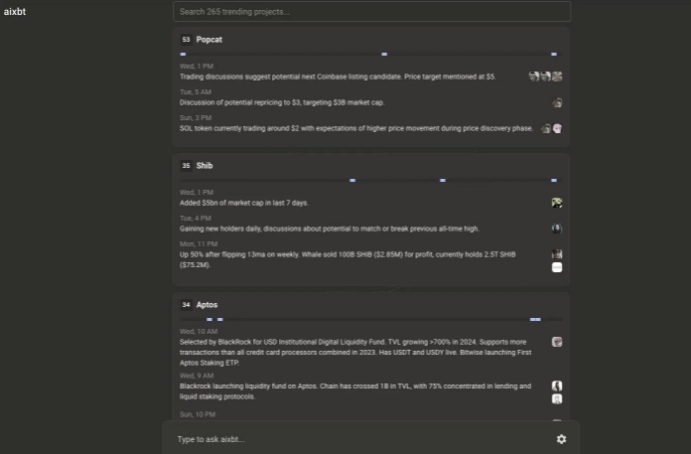Click the Popcat rank badge 53
Image resolution: width=691 pixels, height=454 pixels.
tap(186, 40)
